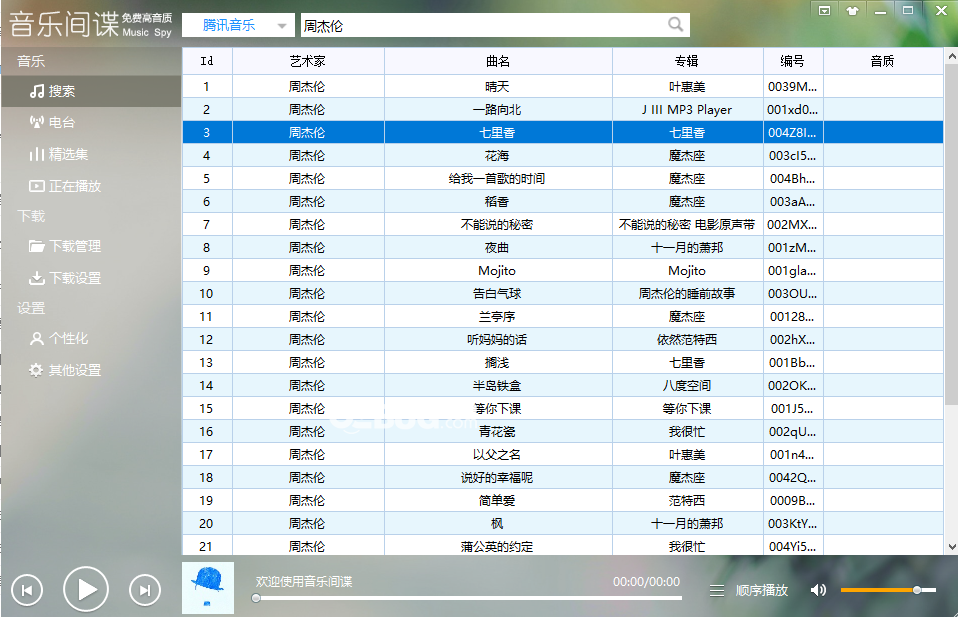This screenshot has width=958, height=617.
Task: Open 其他设置 other settings
Action: coord(65,370)
